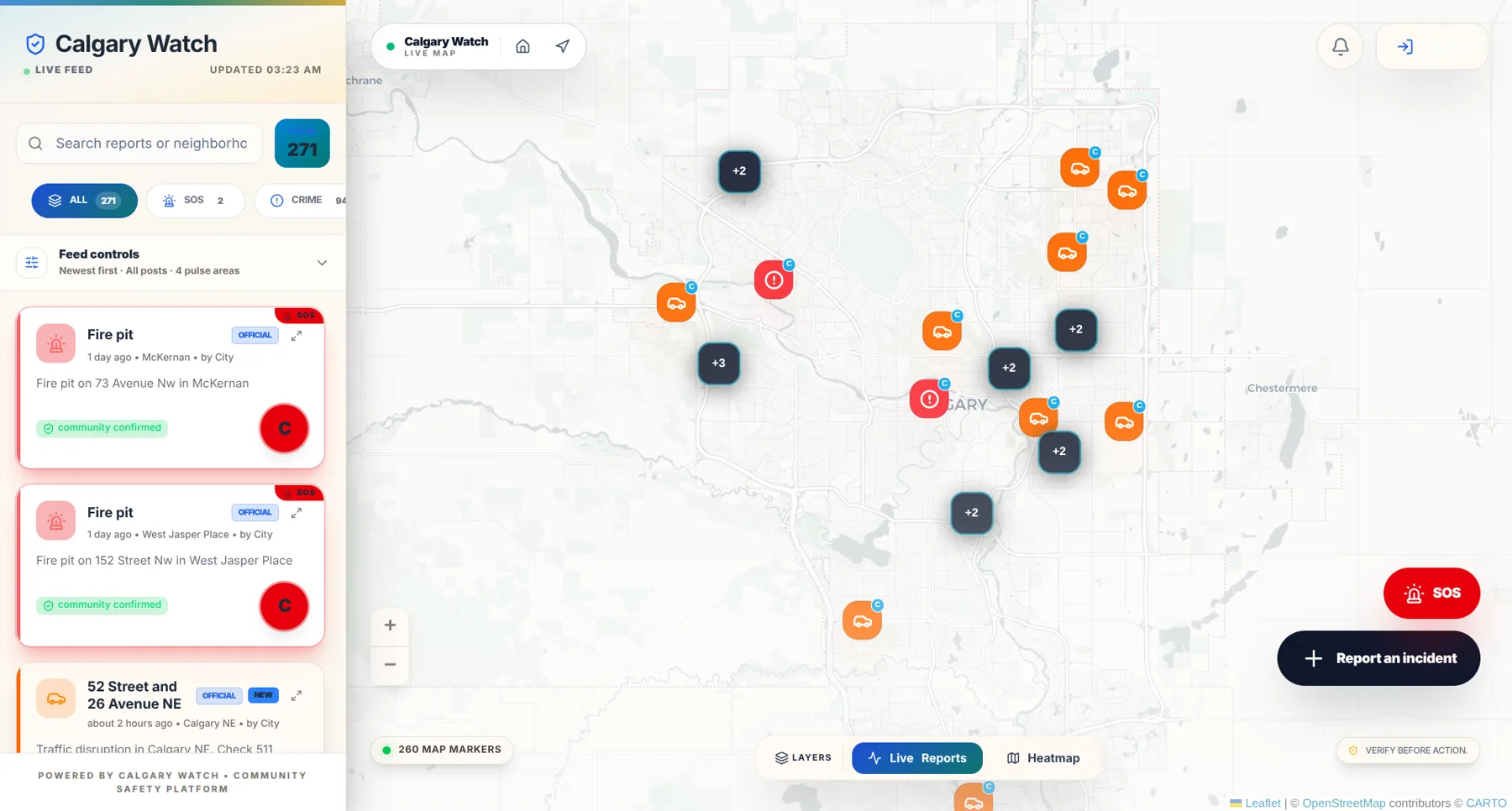Click community confirmed badge on McKernan card
This screenshot has height=811, width=1512.
[102, 428]
